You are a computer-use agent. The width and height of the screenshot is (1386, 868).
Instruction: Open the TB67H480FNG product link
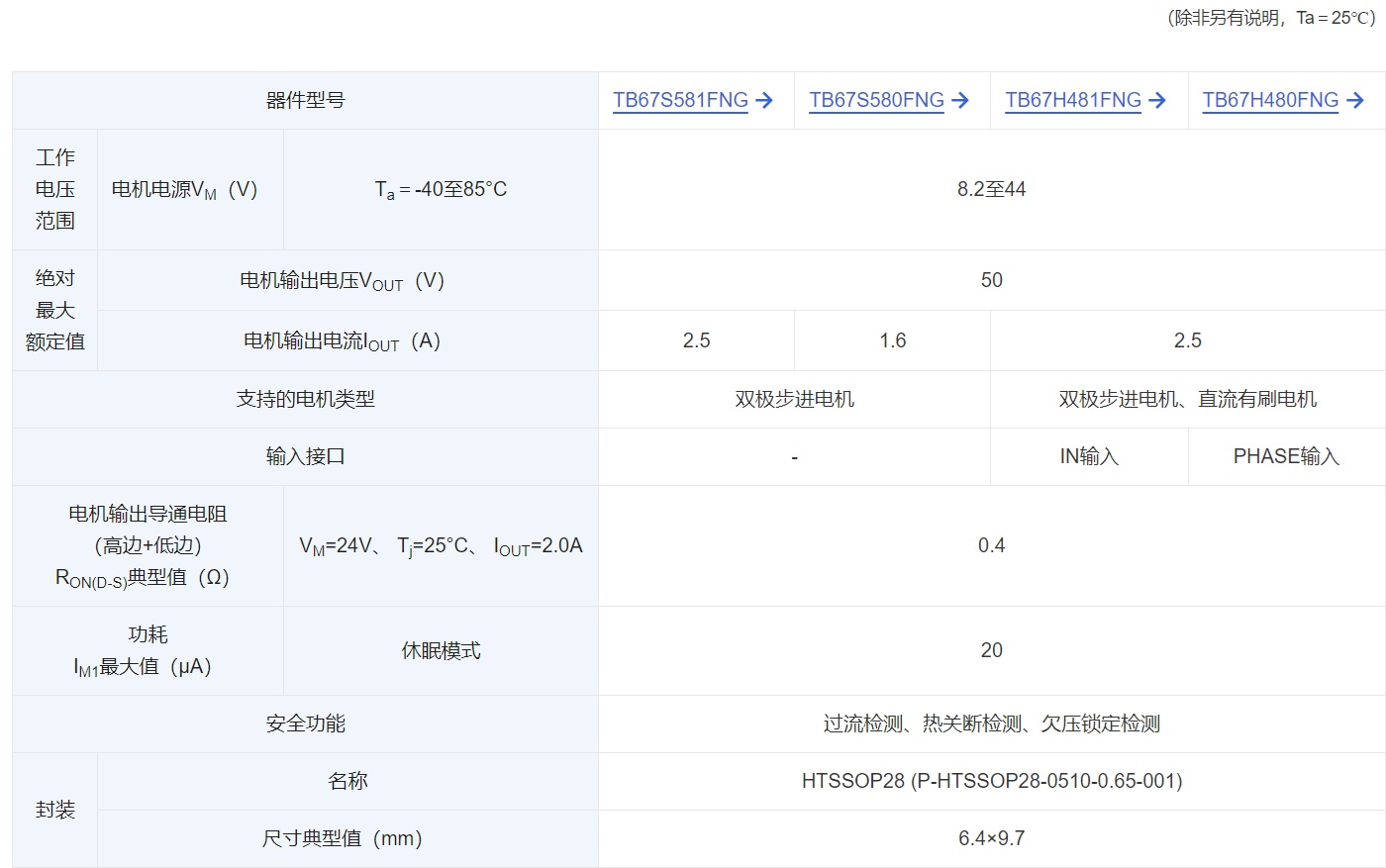(1270, 100)
